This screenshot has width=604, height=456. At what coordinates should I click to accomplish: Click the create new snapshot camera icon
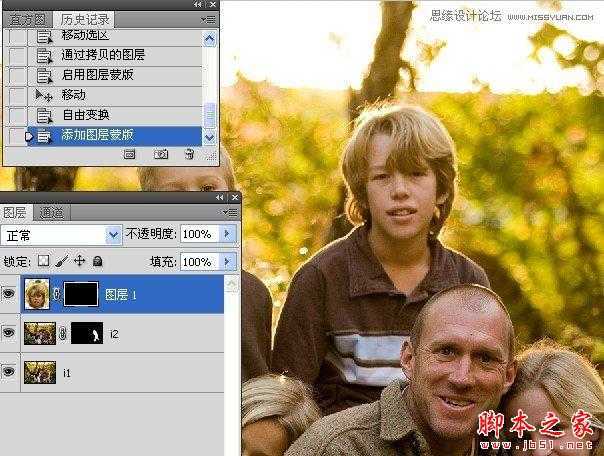(161, 154)
